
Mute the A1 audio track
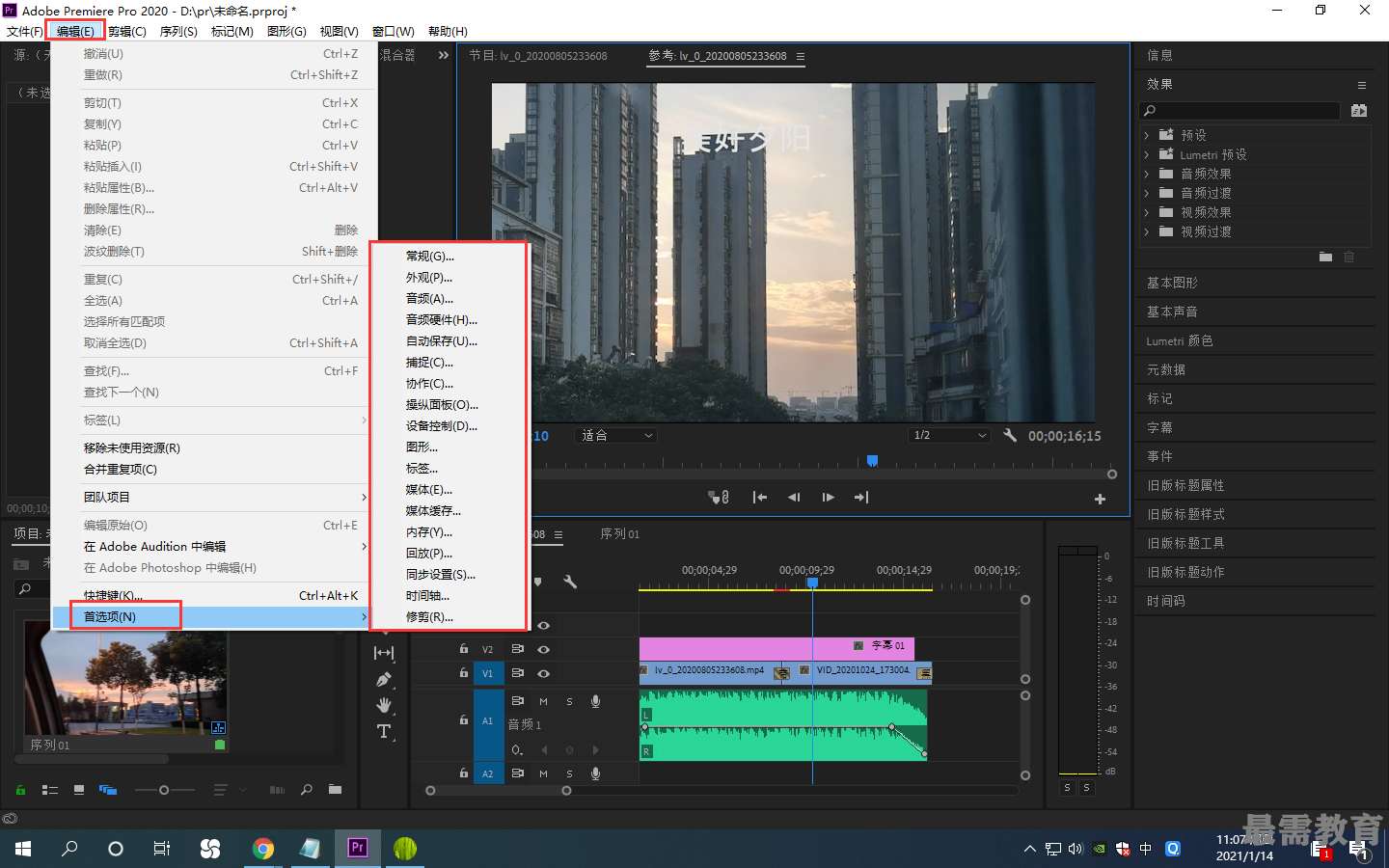543,701
